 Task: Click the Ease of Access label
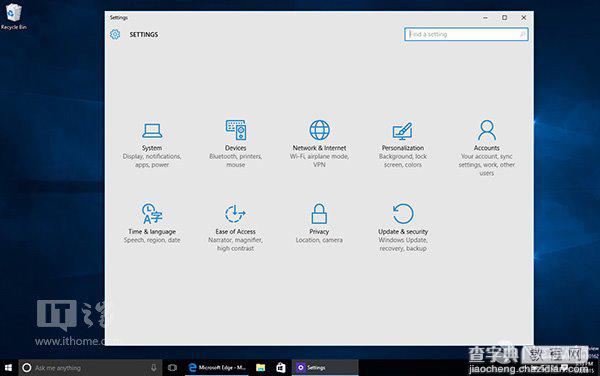click(x=235, y=232)
